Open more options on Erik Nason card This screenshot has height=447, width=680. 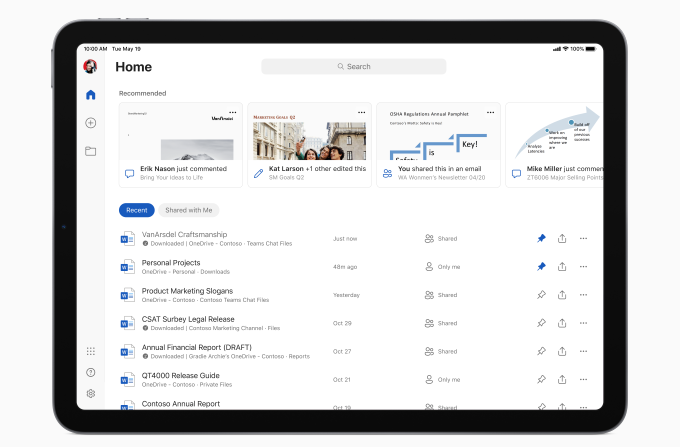[x=232, y=112]
